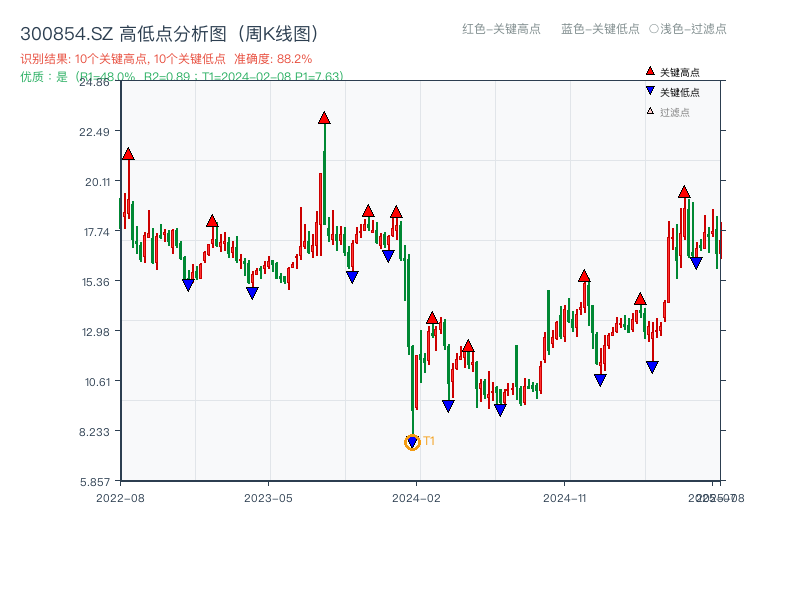Click the red 识别结果 summary line
Image resolution: width=800 pixels, height=600 pixels.
(166, 59)
